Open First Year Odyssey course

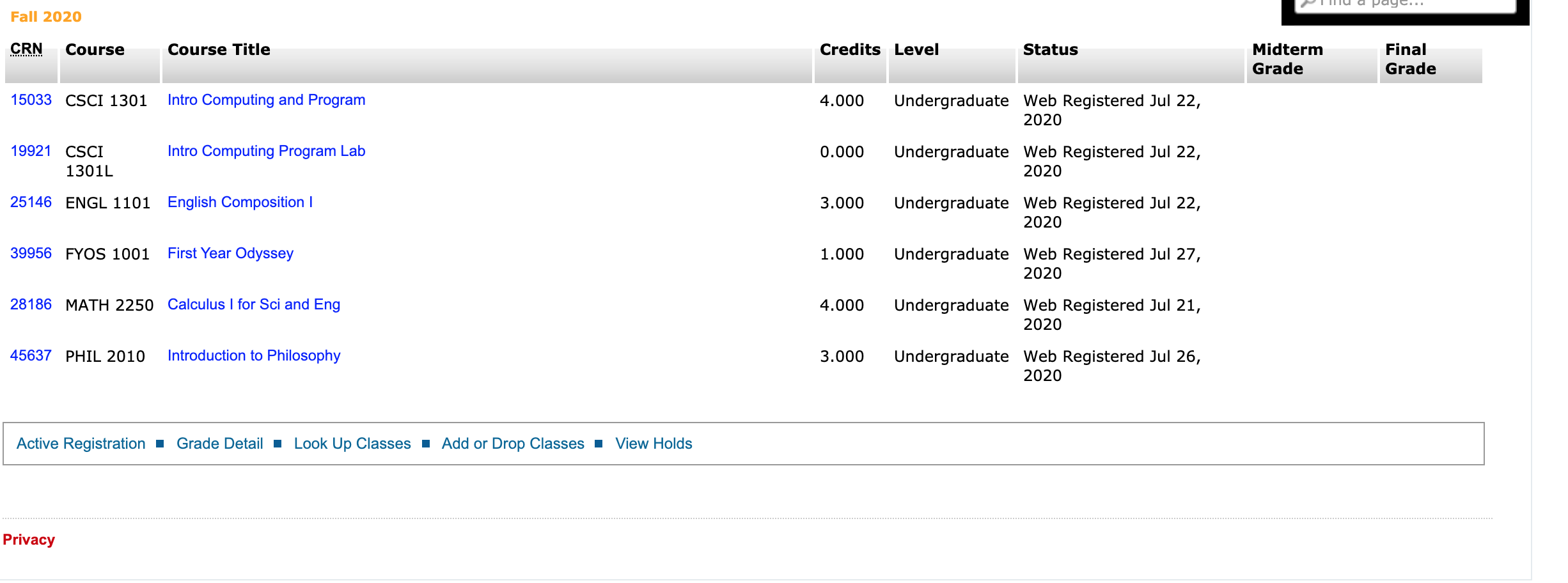point(230,254)
